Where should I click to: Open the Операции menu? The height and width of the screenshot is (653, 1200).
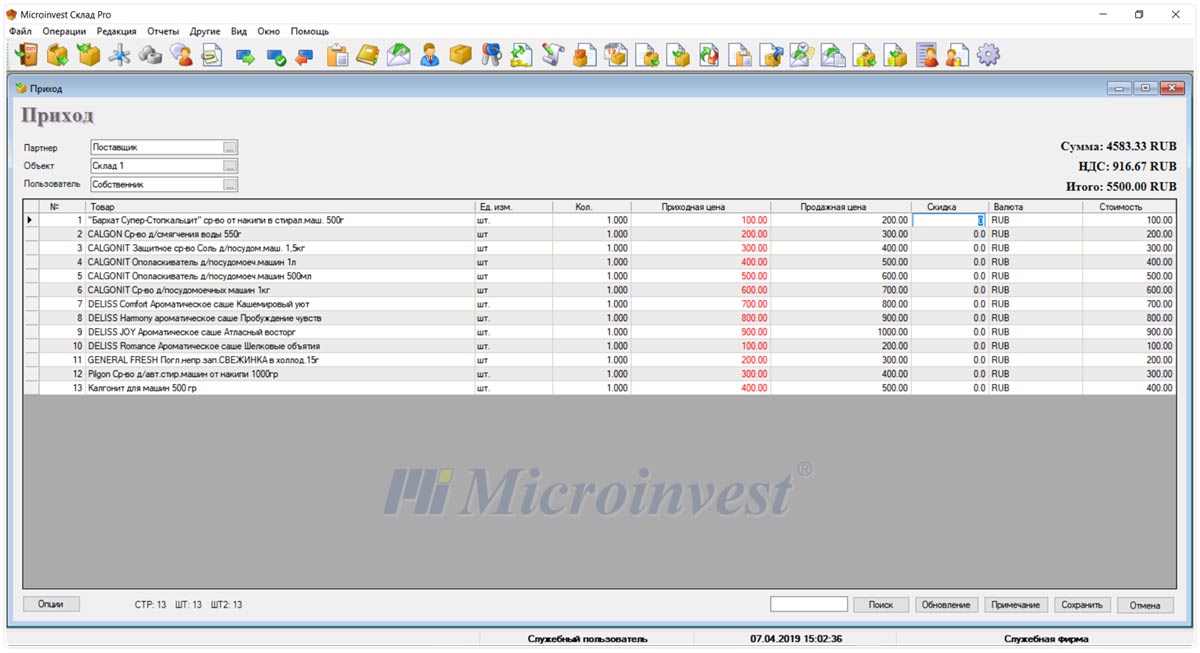click(x=64, y=31)
